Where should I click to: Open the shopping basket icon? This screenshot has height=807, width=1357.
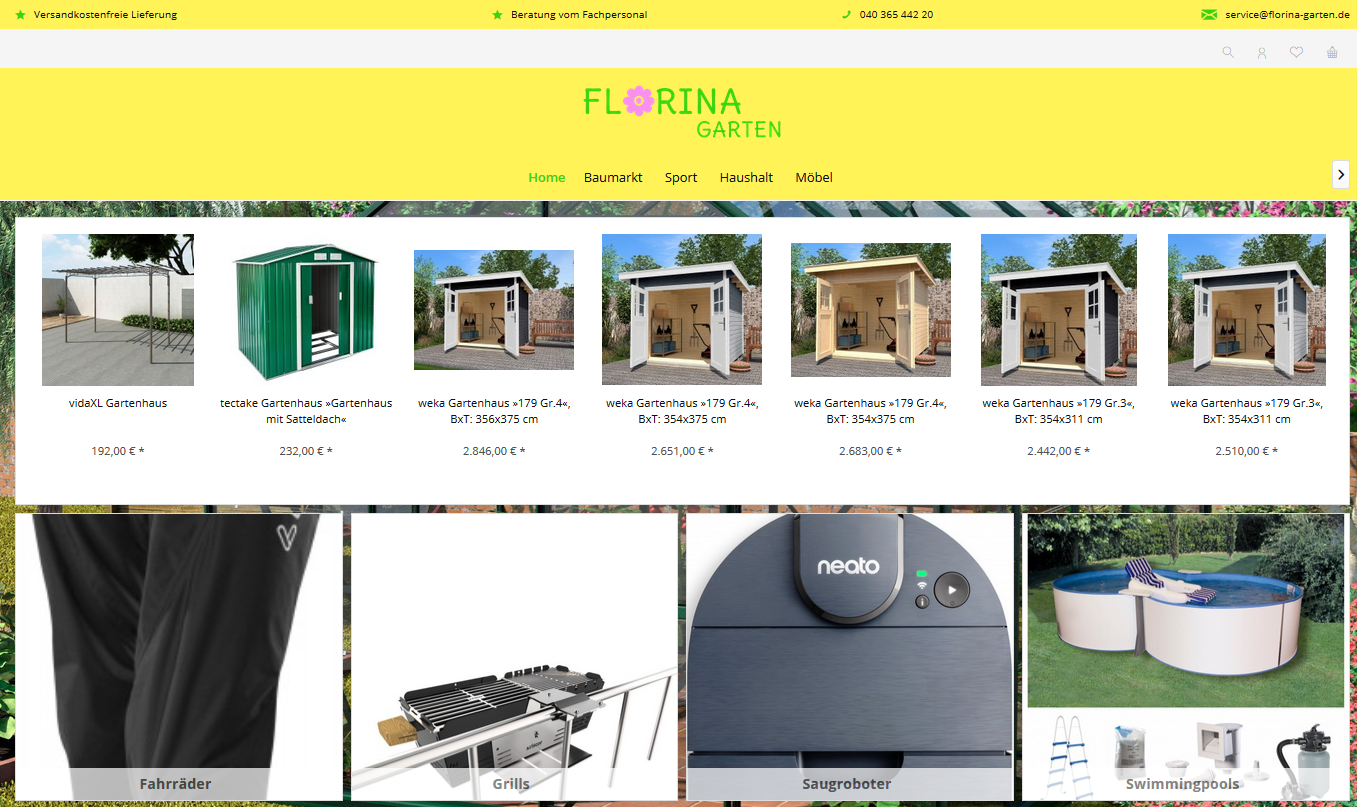1332,53
